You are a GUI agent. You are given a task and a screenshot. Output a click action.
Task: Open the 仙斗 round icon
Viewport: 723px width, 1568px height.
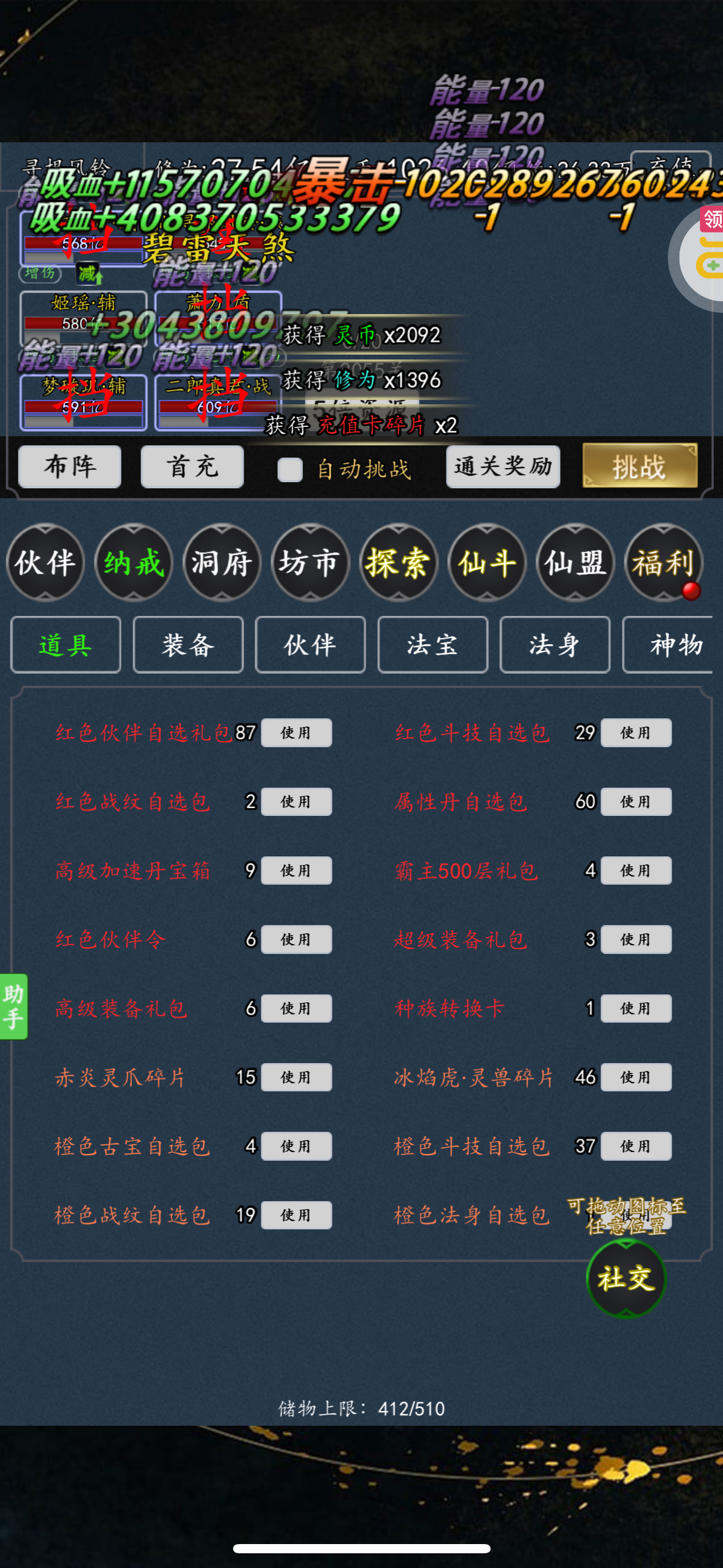pos(487,563)
